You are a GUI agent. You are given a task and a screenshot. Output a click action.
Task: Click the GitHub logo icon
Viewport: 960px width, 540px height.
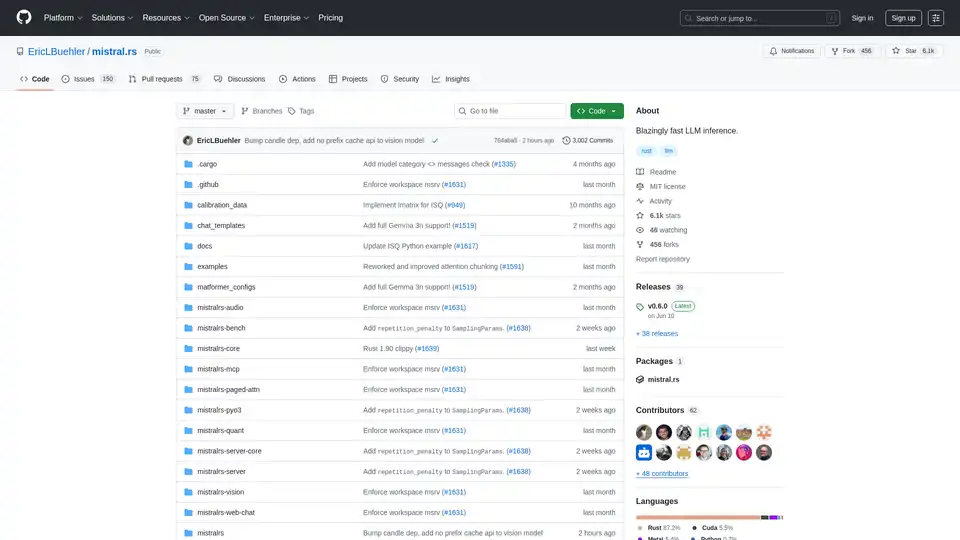24,17
